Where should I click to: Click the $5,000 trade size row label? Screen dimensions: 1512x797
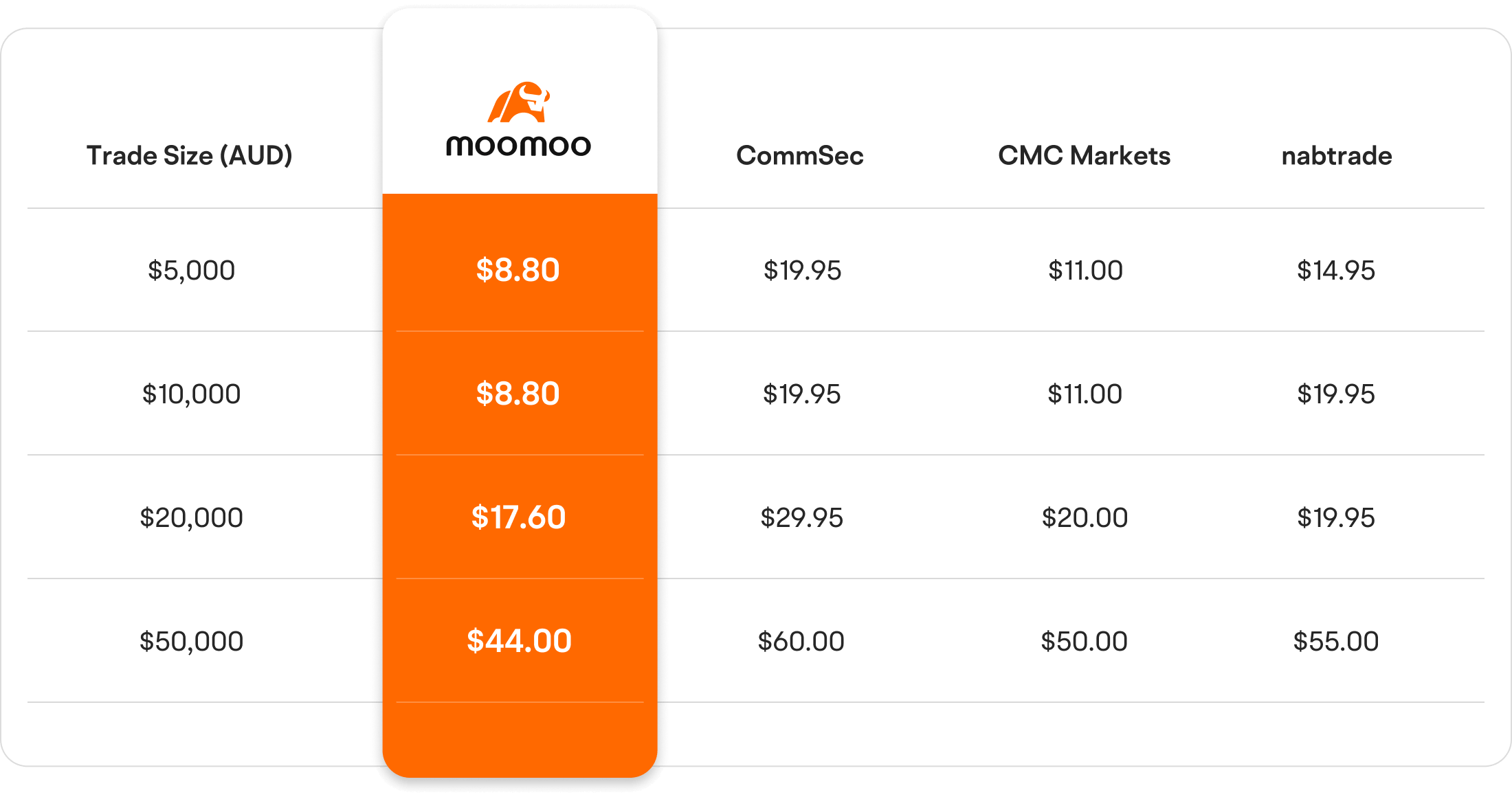(192, 271)
